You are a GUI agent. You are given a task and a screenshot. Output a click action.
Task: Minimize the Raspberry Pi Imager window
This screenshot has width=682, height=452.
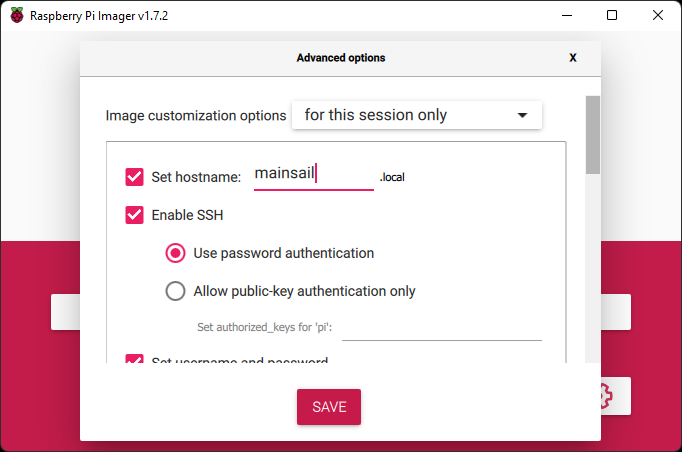(567, 15)
